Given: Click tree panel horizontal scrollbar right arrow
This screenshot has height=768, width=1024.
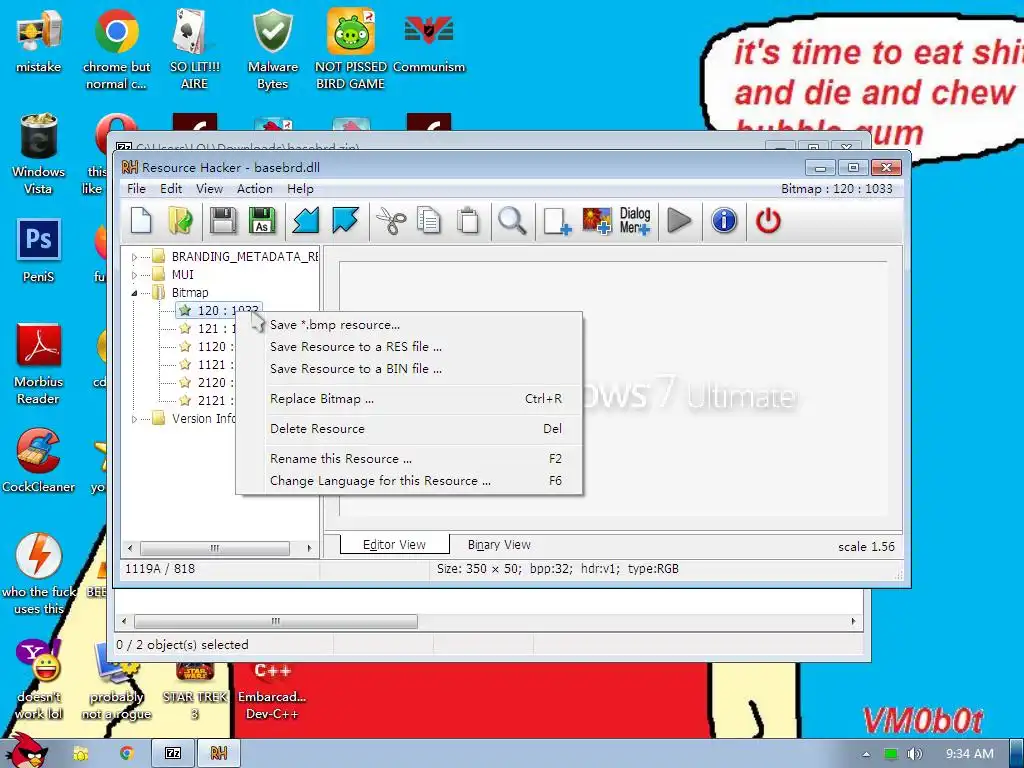Looking at the screenshot, I should pyautogui.click(x=309, y=548).
